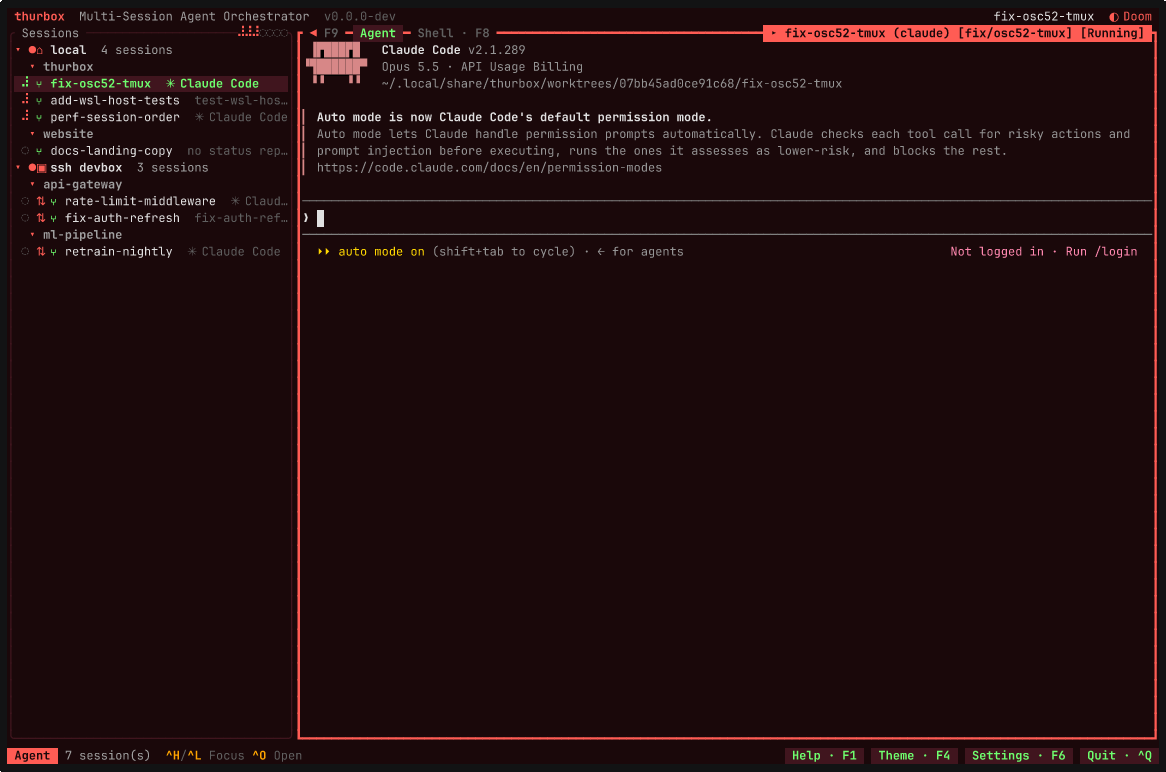Click the server icon beside ssh devbox

click(42, 168)
